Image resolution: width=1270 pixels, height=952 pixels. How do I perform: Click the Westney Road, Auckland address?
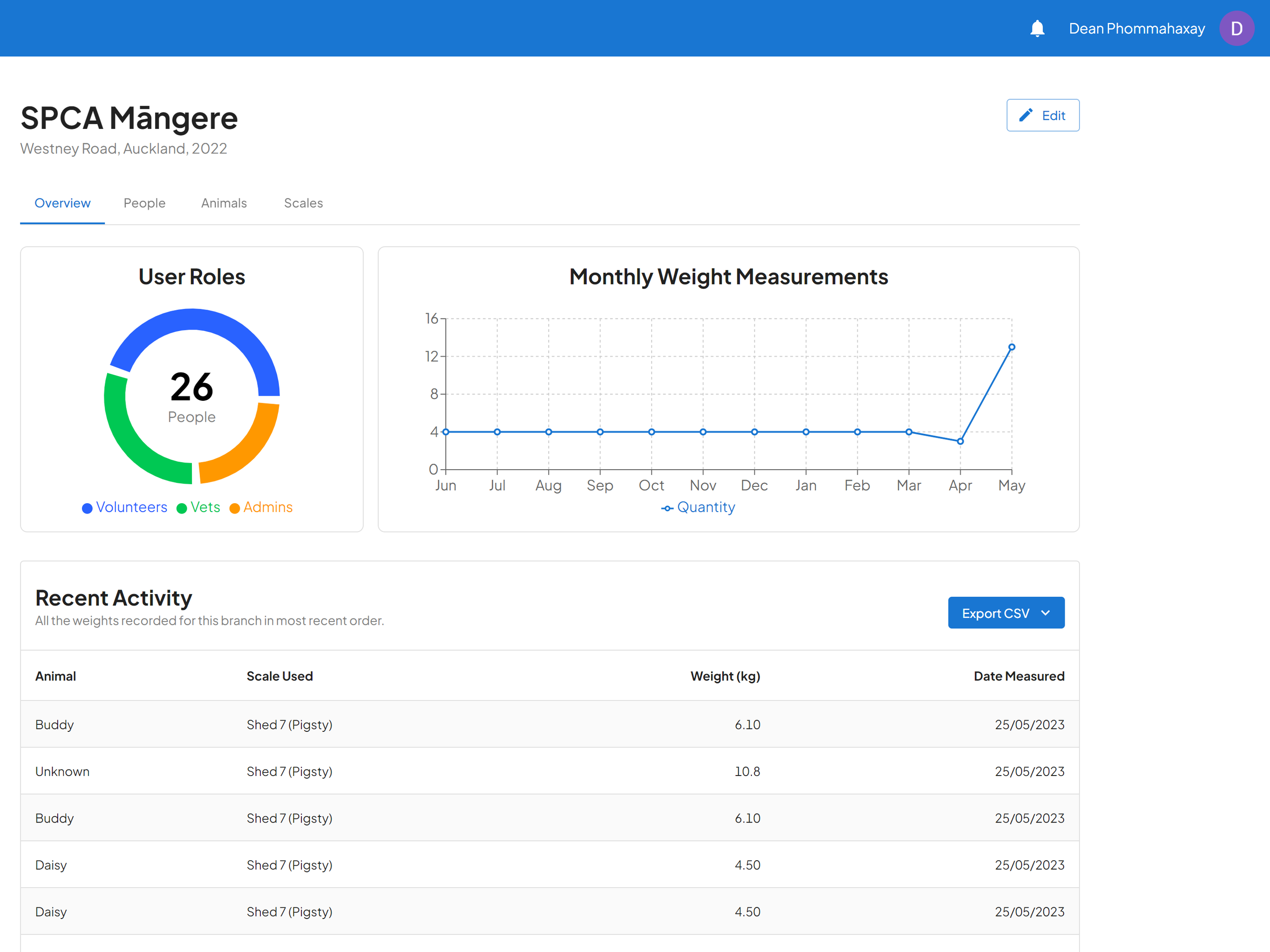click(x=123, y=149)
